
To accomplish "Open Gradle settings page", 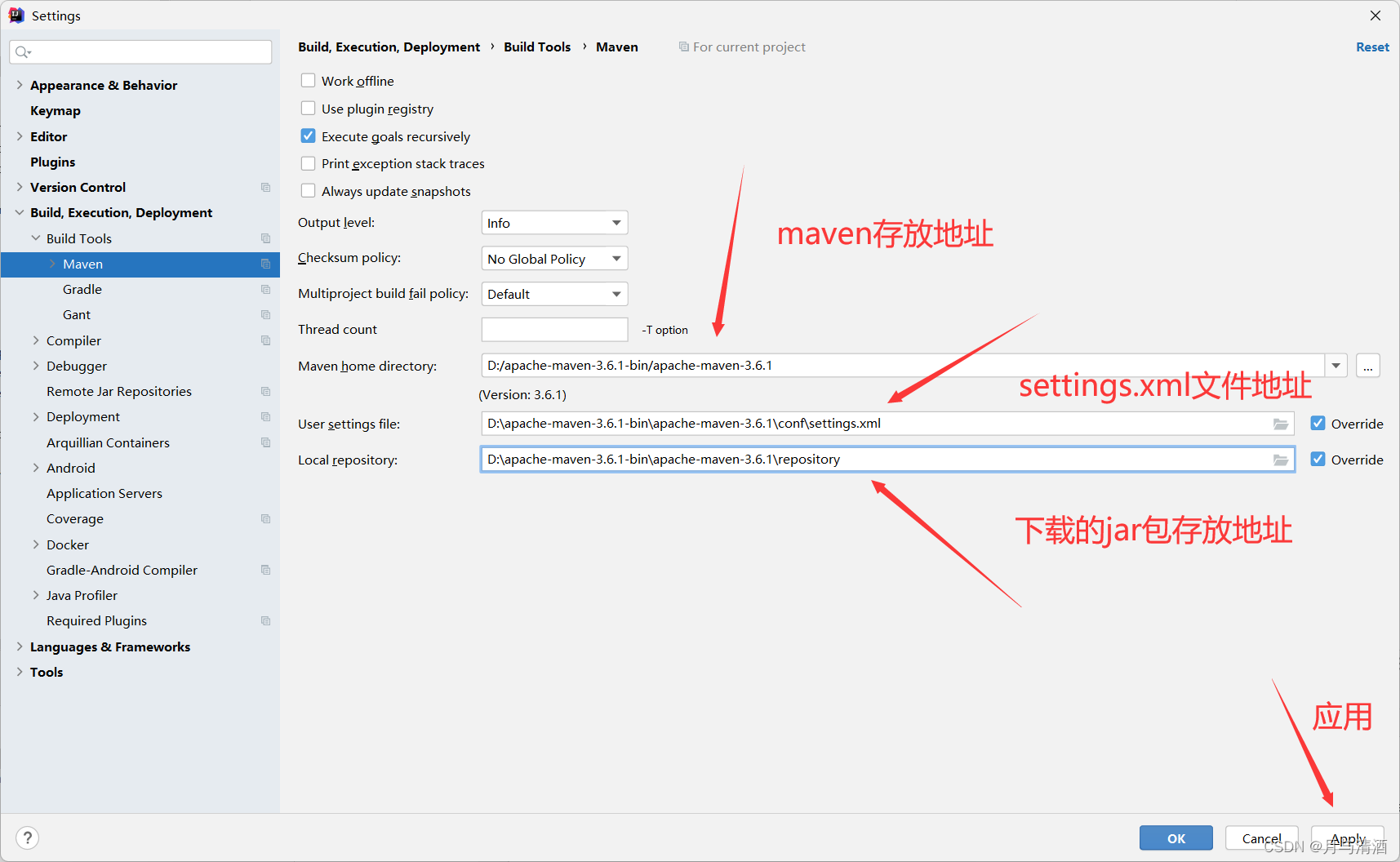I will (x=82, y=289).
